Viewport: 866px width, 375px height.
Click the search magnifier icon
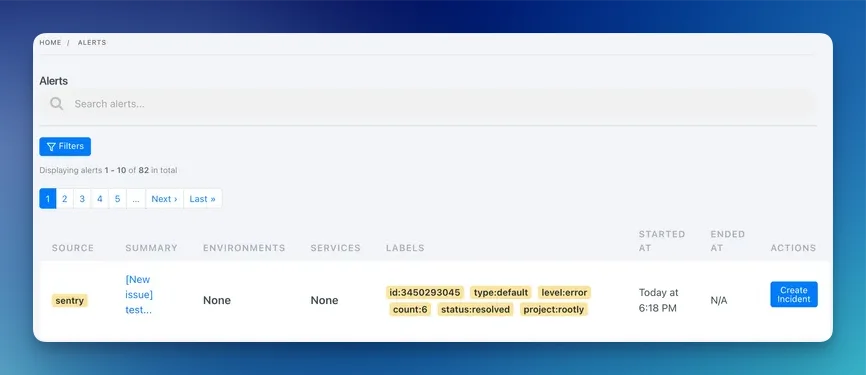[x=56, y=103]
